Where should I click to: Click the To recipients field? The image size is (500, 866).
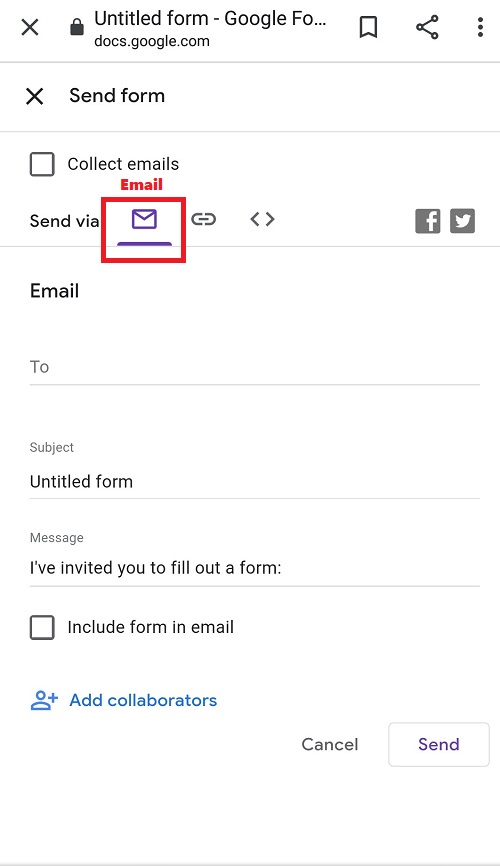click(255, 367)
